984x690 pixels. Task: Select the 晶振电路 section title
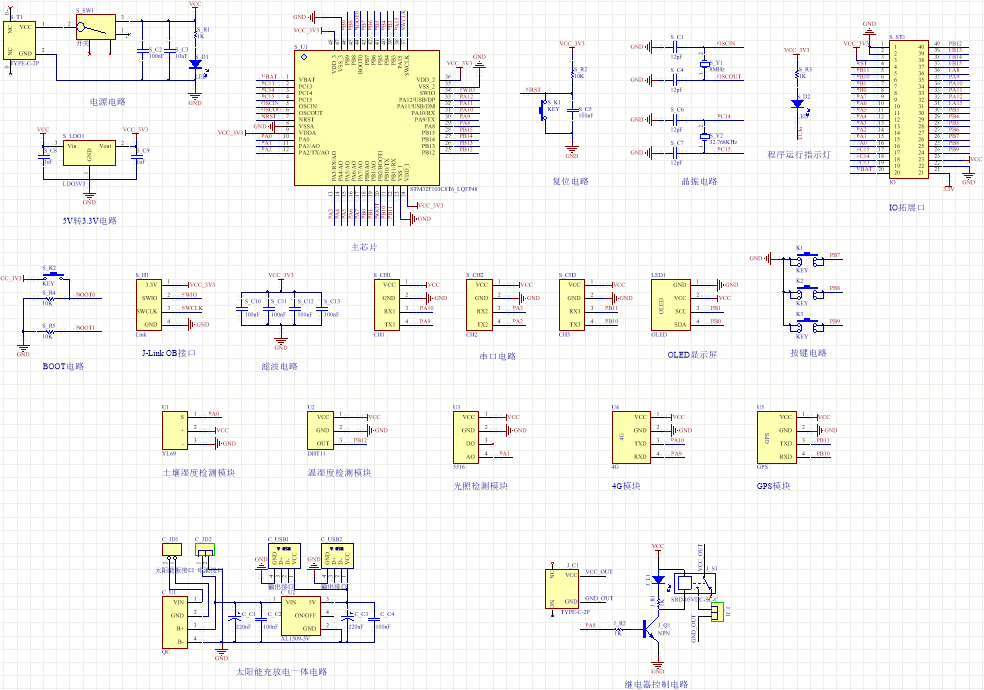point(700,181)
